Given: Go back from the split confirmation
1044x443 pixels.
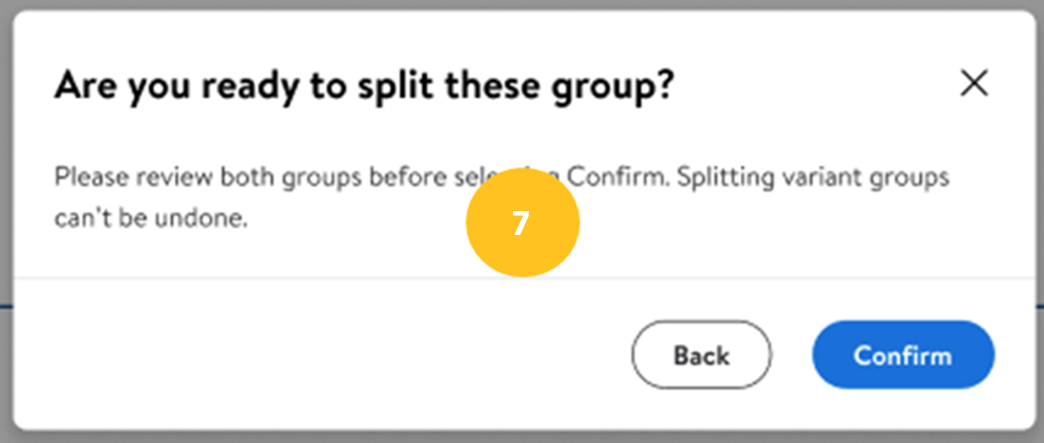Looking at the screenshot, I should click(701, 355).
